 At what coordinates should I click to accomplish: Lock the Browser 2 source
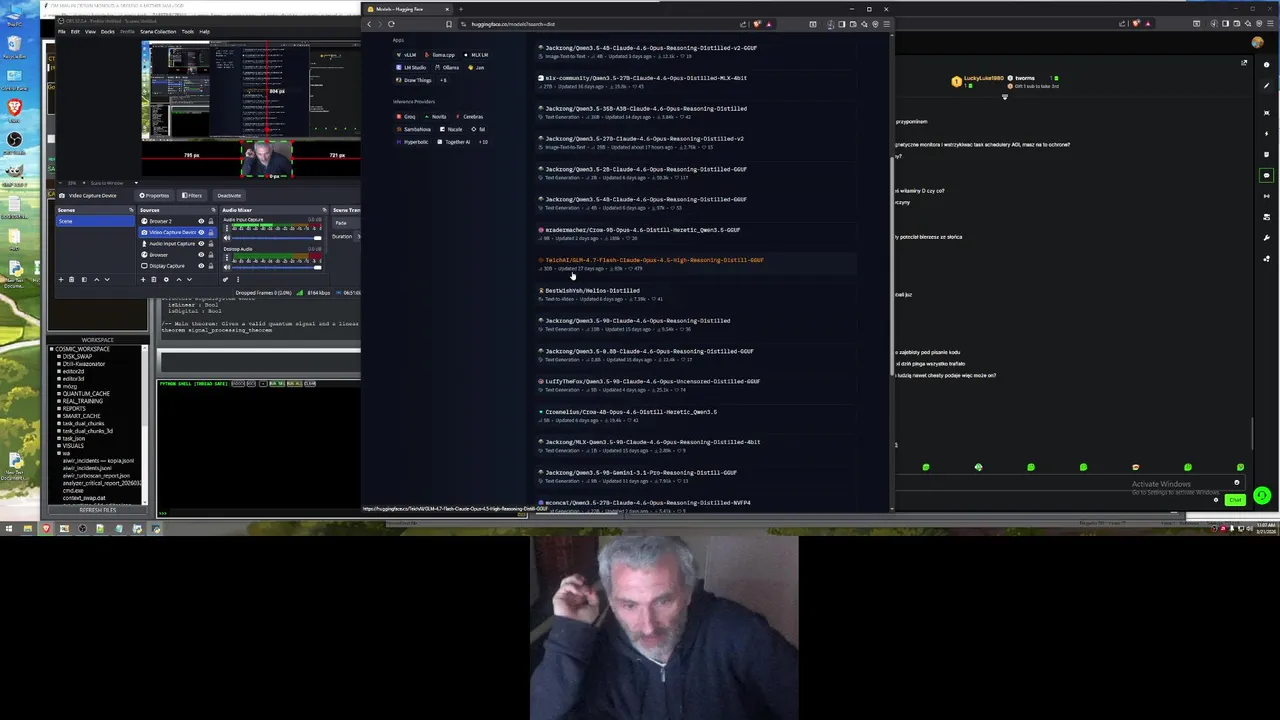(x=211, y=221)
